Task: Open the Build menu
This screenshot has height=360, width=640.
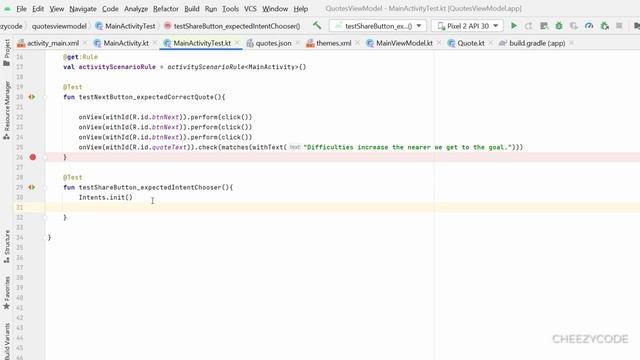Action: tap(192, 9)
